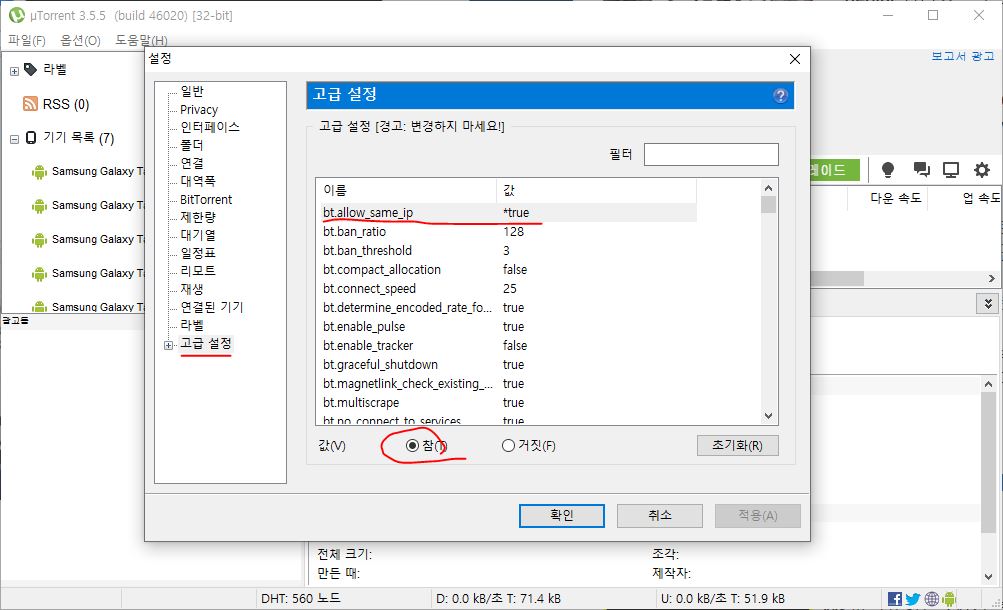Screen dimensions: 1003x610
Task: Click the RSS feed icon in sidebar
Action: [x=30, y=104]
